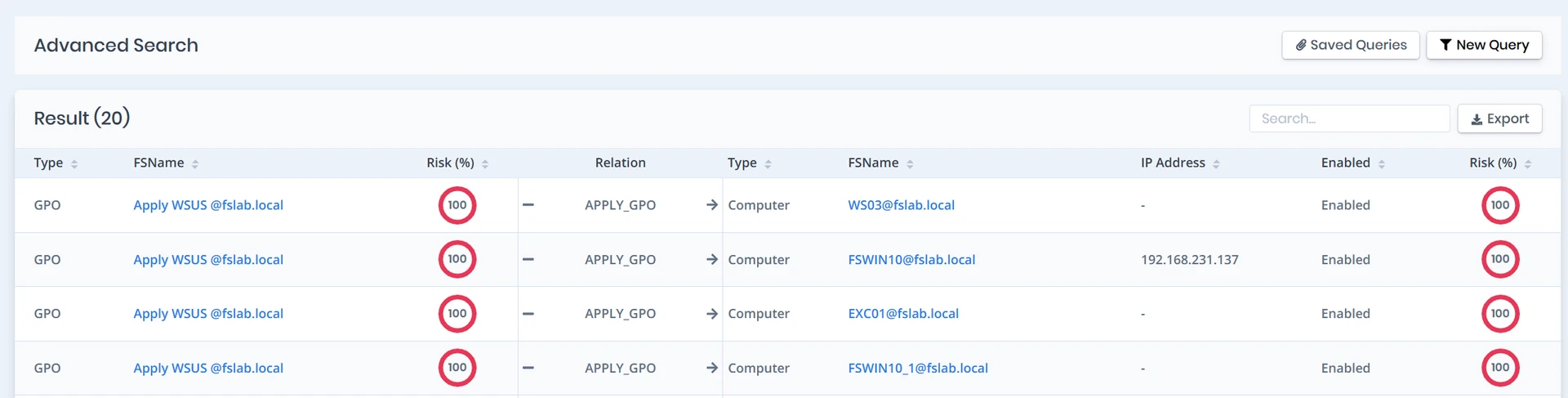
Task: Click right risk 100 badge in FSWIN10_1 row
Action: [1500, 368]
